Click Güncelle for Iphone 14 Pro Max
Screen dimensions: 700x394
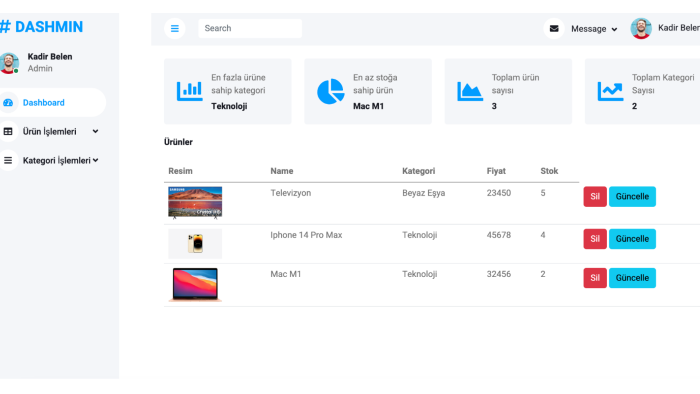coord(632,239)
